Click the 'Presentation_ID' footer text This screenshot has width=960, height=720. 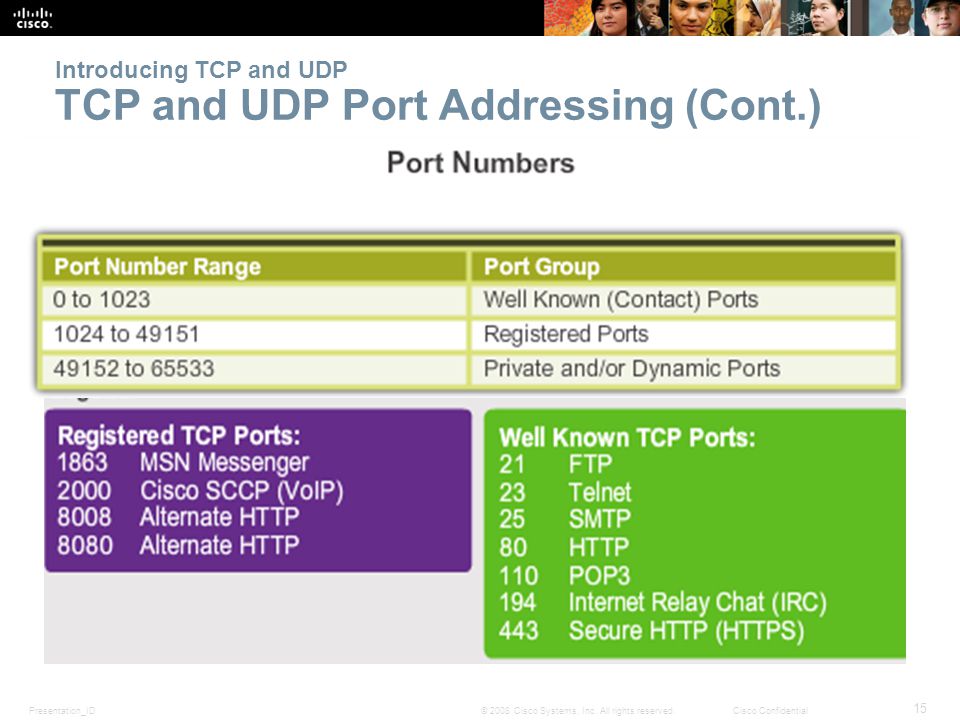62,711
